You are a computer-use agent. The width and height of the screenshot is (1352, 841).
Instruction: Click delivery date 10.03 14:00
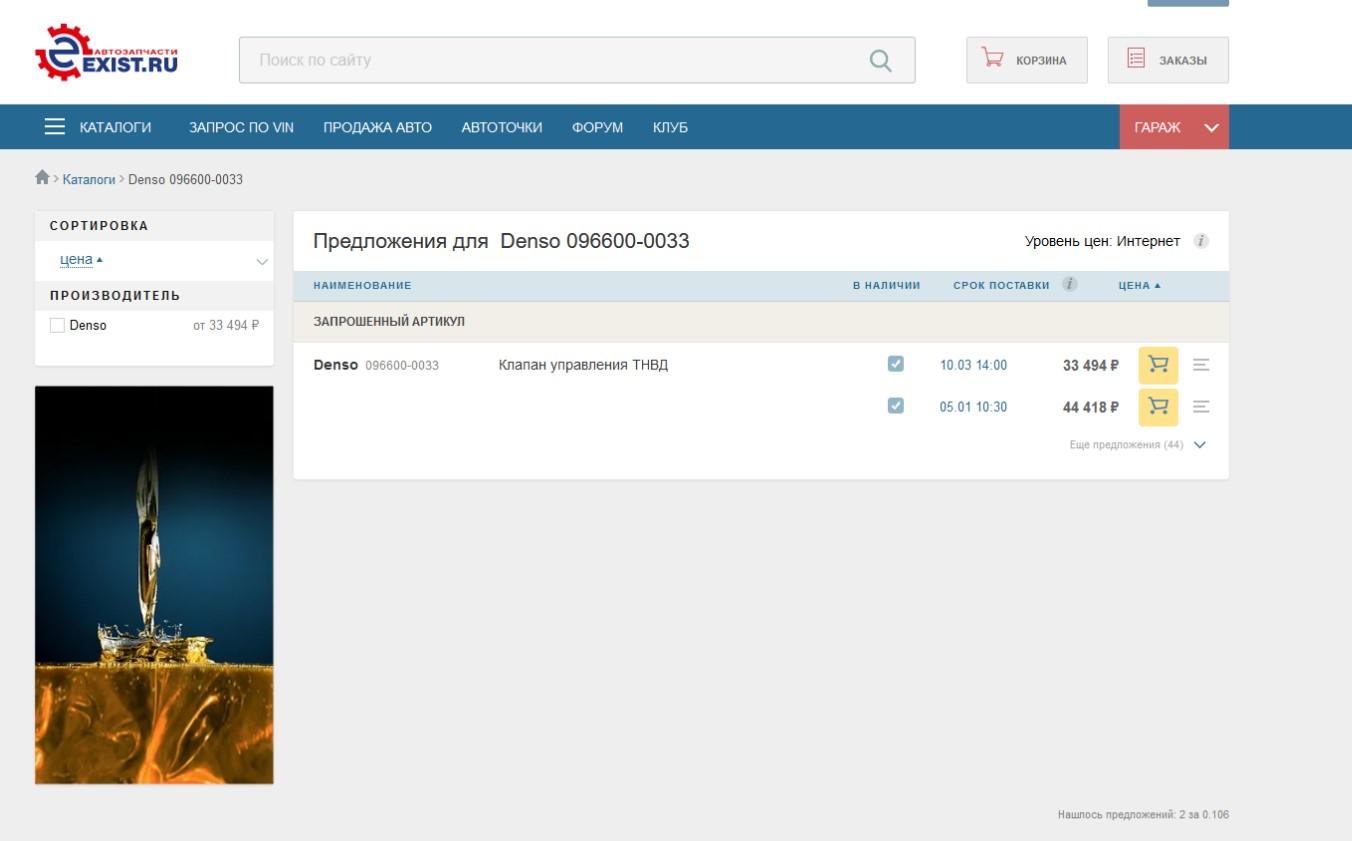tap(973, 365)
